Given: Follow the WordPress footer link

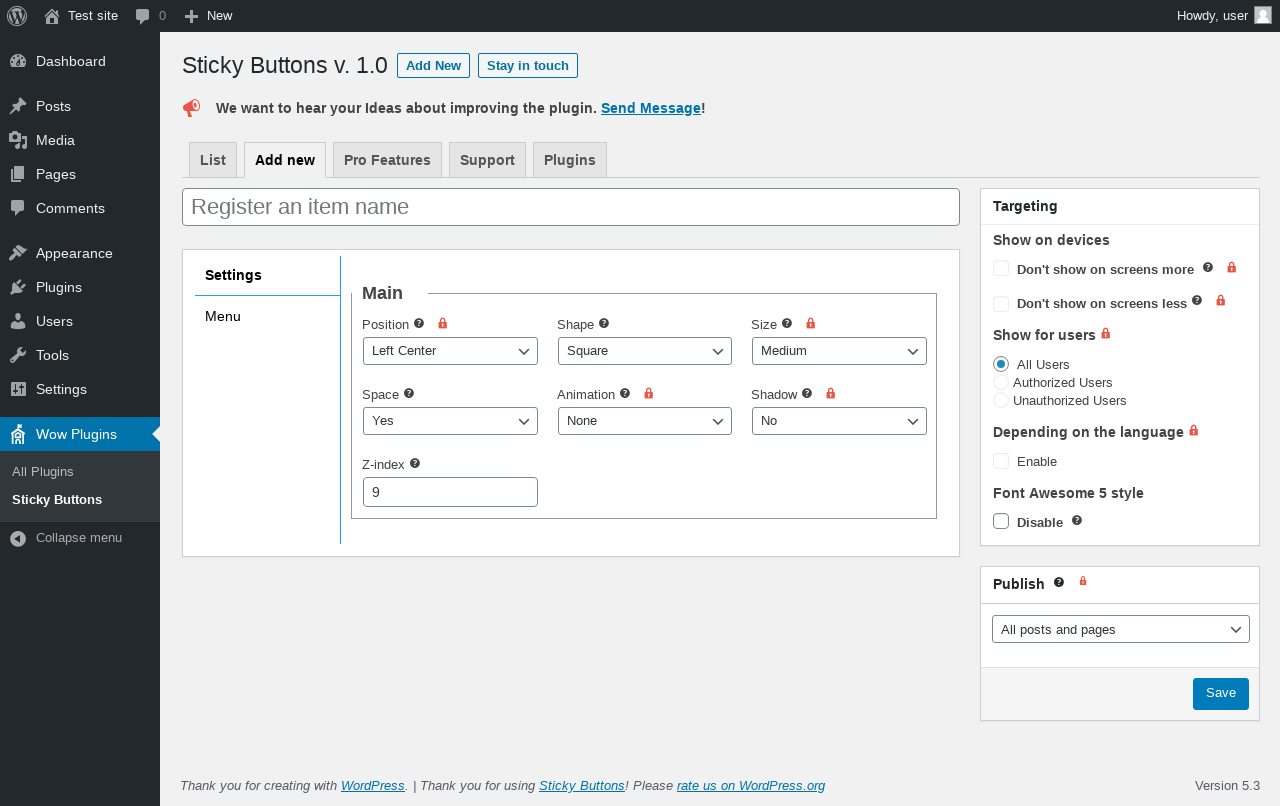Looking at the screenshot, I should tap(373, 786).
